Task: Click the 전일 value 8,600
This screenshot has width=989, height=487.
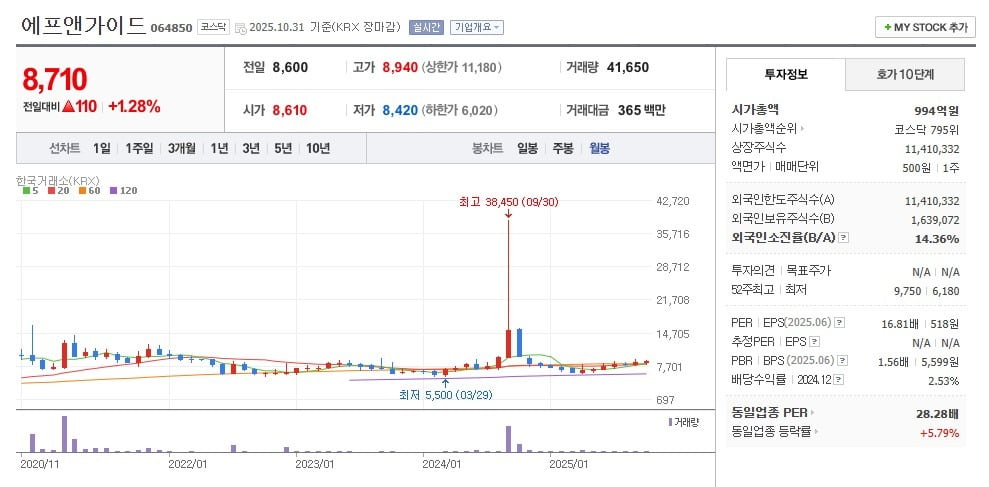Action: (290, 67)
